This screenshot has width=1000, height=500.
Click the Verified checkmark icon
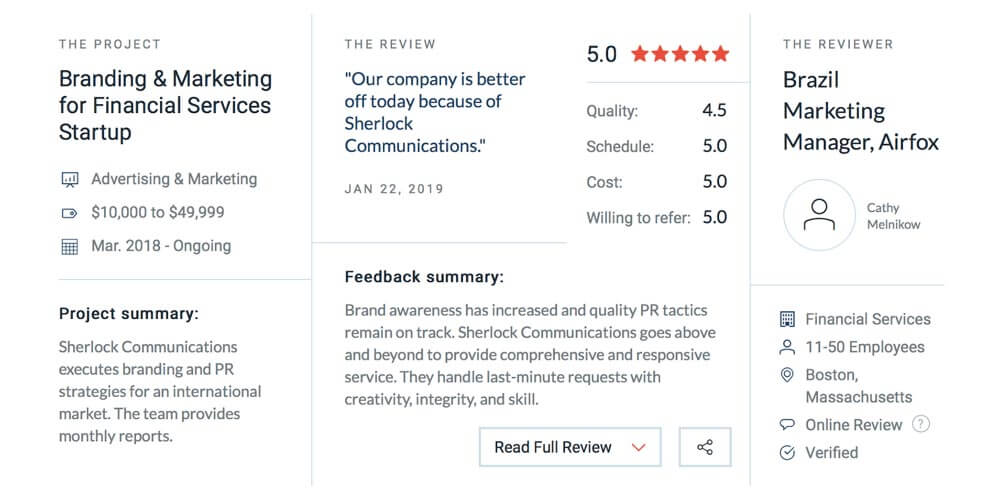(787, 453)
